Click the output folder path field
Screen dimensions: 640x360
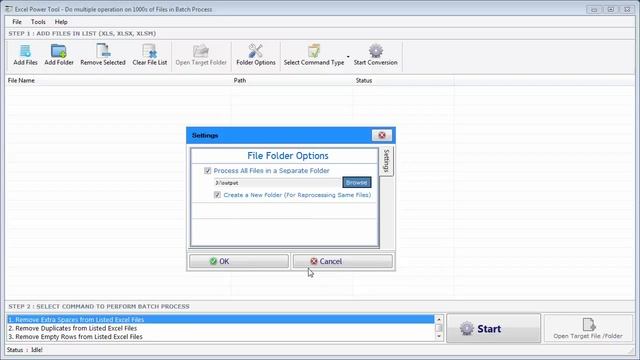tap(278, 183)
